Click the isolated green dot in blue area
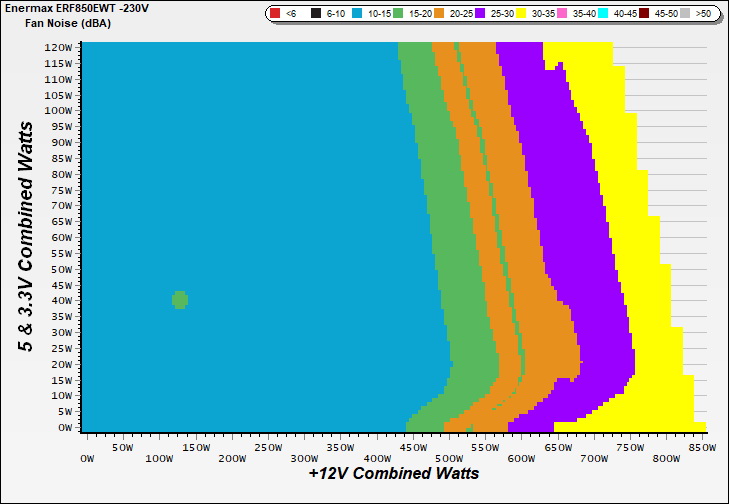This screenshot has width=729, height=504. (x=180, y=300)
